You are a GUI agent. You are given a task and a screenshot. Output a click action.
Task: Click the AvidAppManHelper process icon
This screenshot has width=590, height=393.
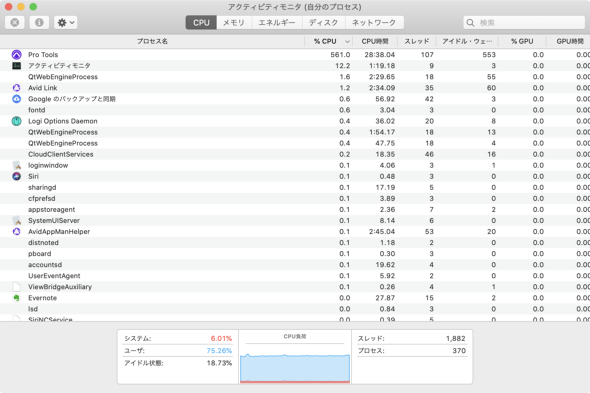17,232
